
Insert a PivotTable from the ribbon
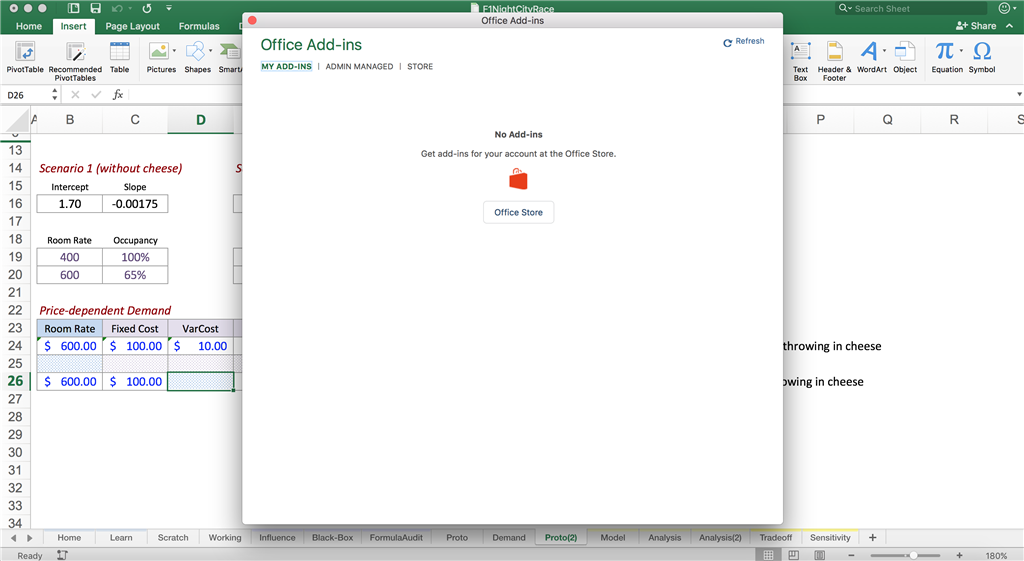click(25, 57)
